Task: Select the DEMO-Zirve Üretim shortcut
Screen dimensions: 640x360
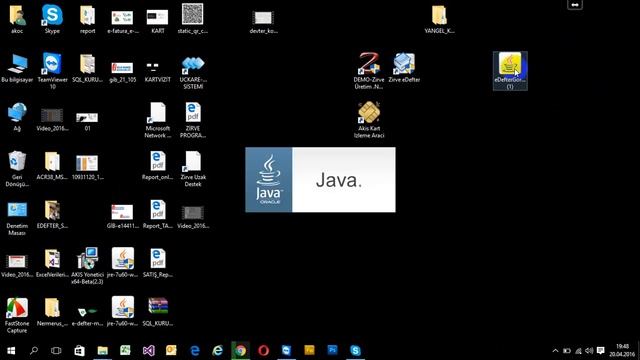Action: (x=369, y=71)
